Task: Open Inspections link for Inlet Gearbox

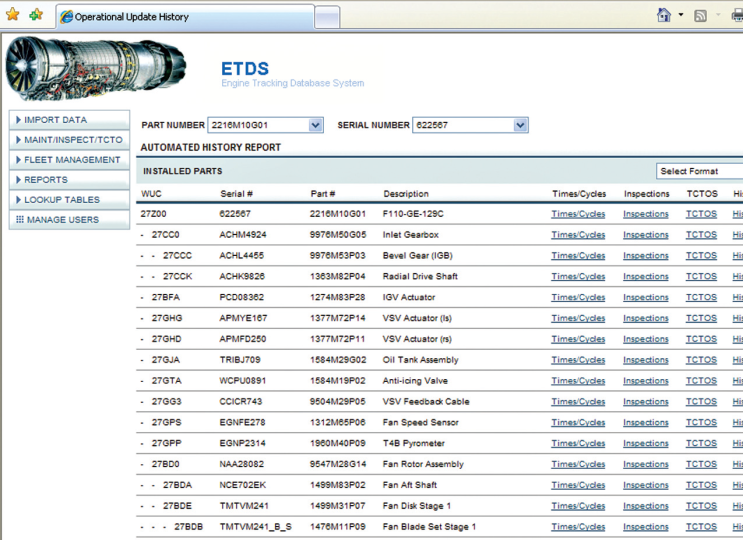Action: pyautogui.click(x=646, y=235)
